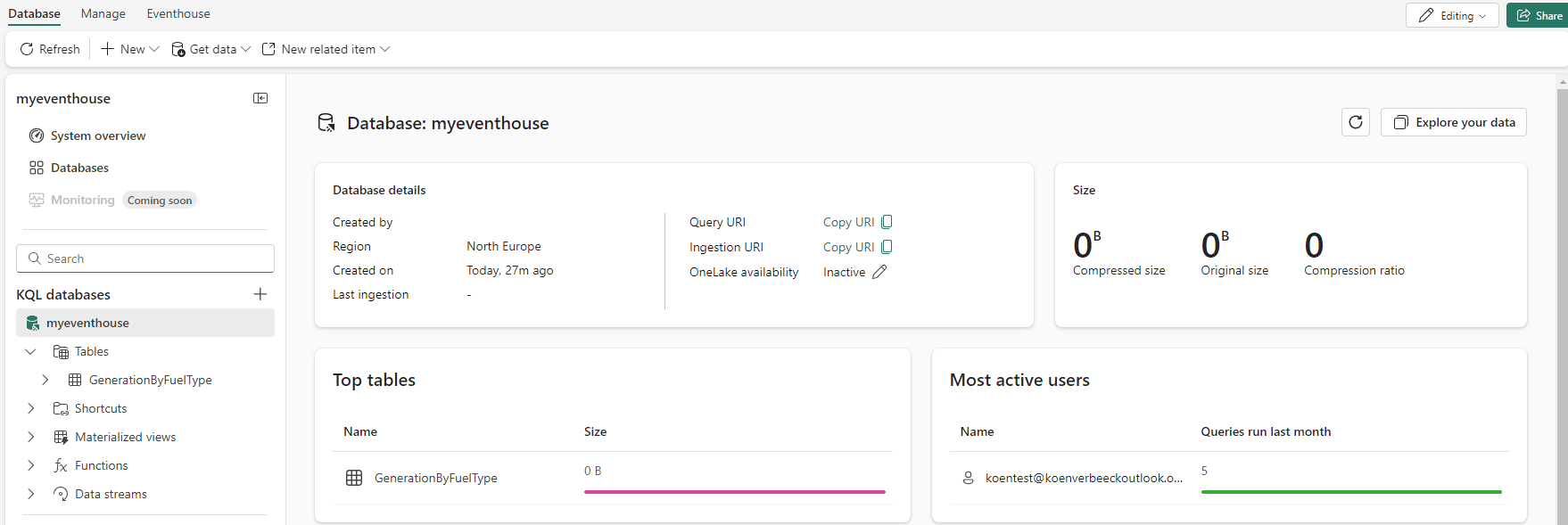This screenshot has height=525, width=1568.
Task: Click the Tables folder icon
Action: (x=61, y=351)
